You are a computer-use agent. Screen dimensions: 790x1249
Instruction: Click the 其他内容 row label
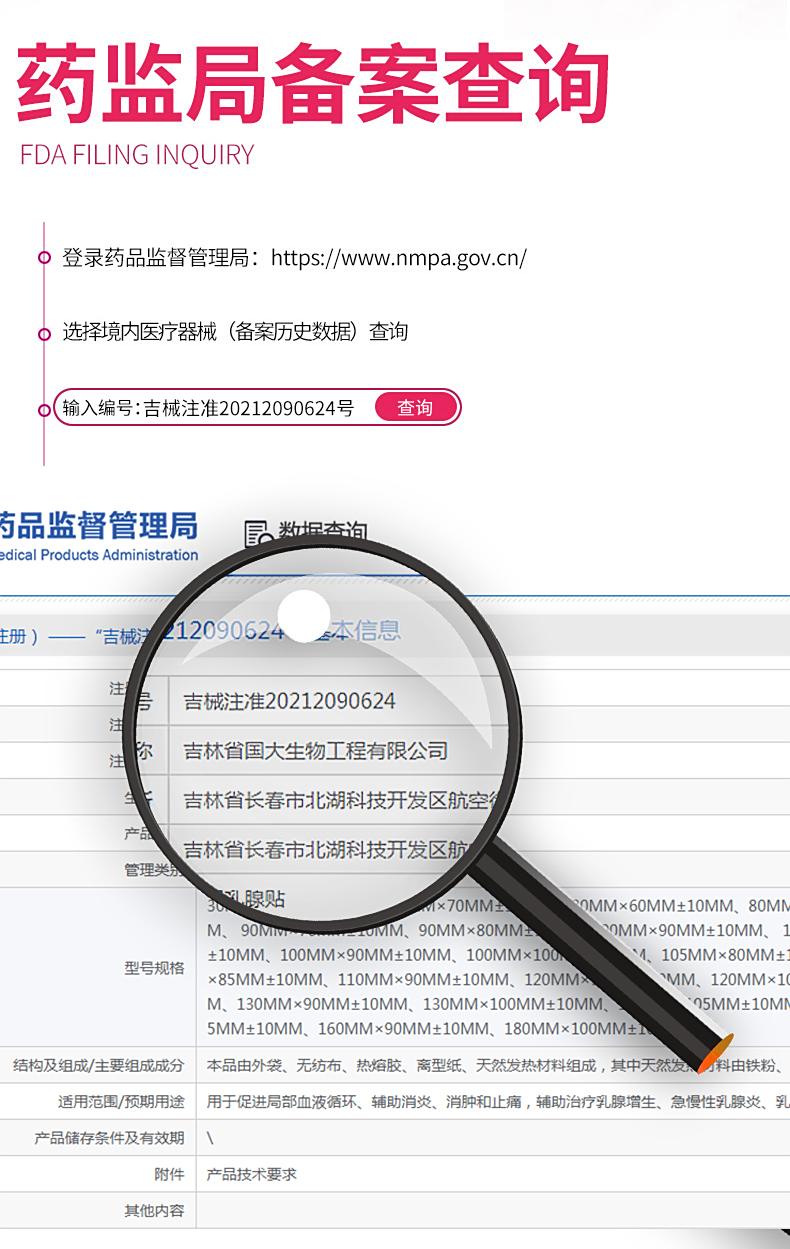coord(154,1210)
